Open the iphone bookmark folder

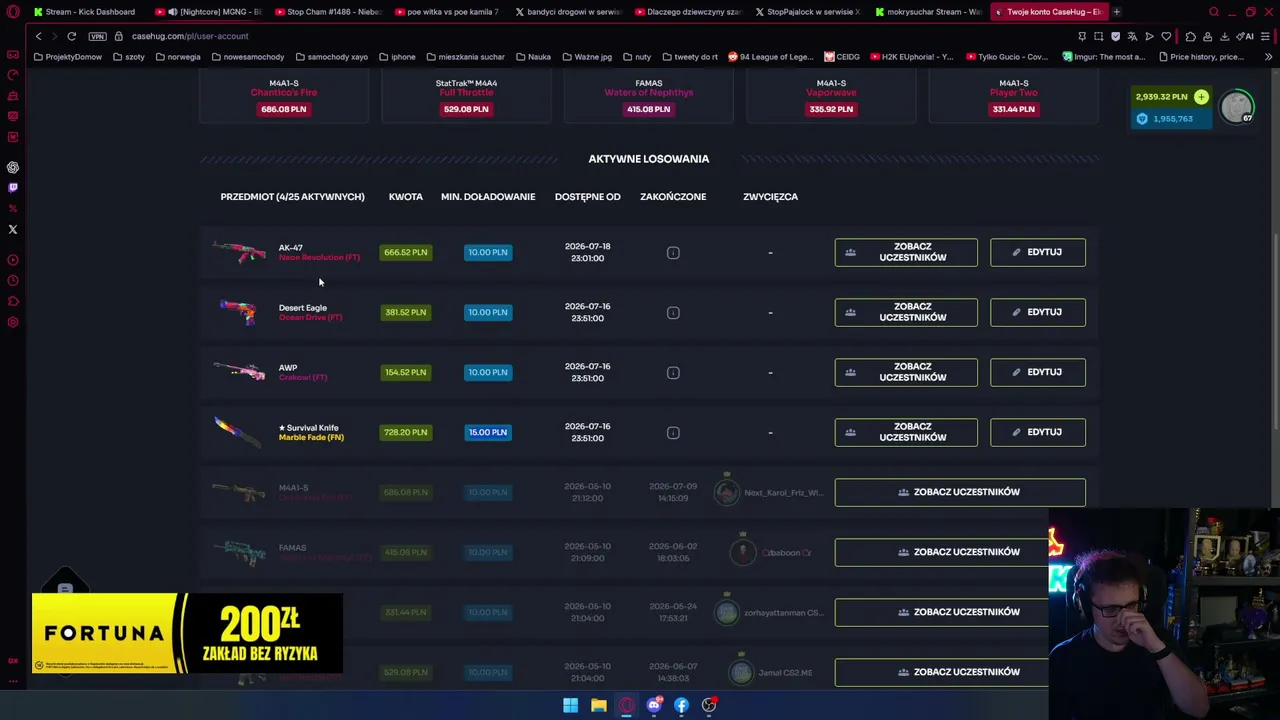pyautogui.click(x=397, y=57)
